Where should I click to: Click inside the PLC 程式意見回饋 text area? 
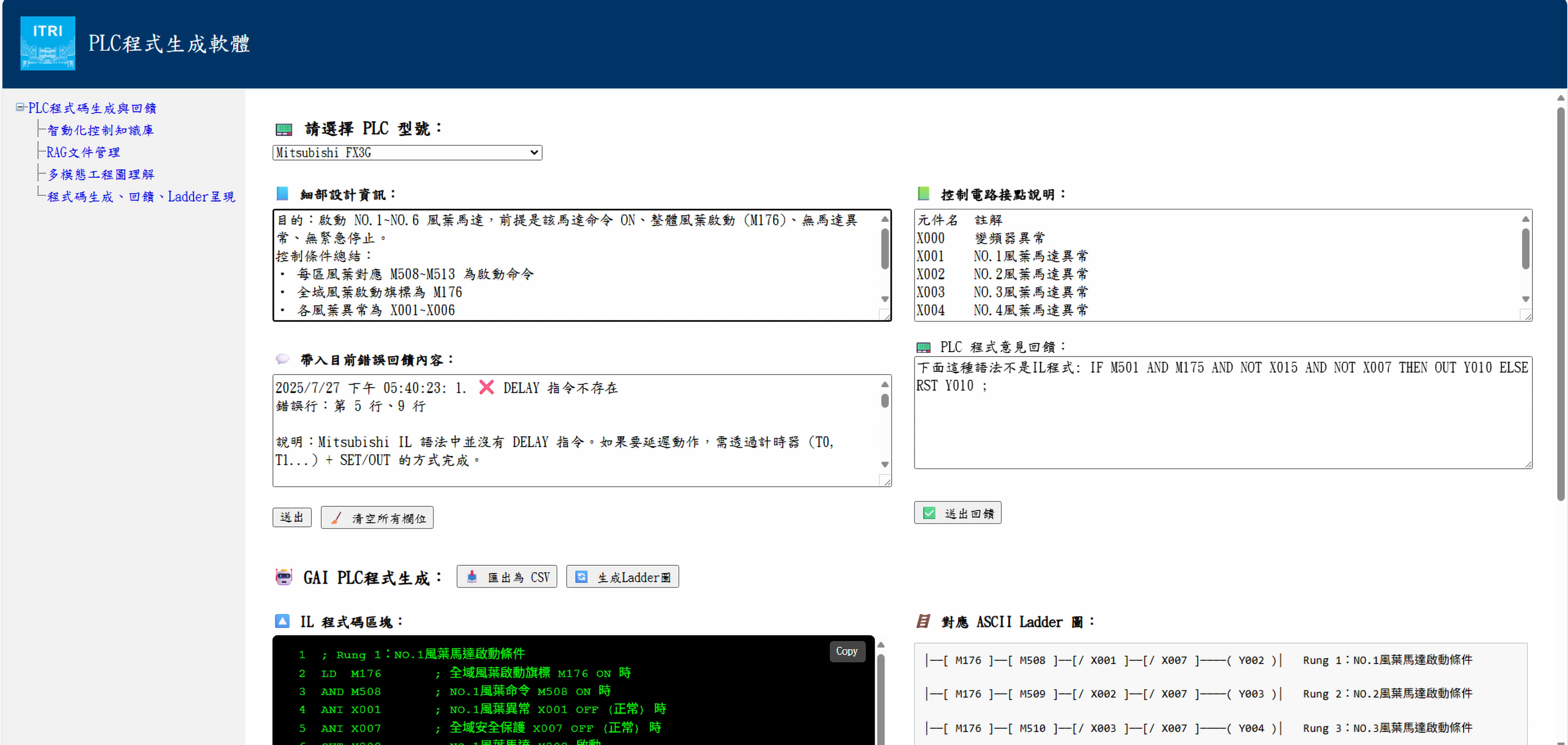pos(1222,426)
